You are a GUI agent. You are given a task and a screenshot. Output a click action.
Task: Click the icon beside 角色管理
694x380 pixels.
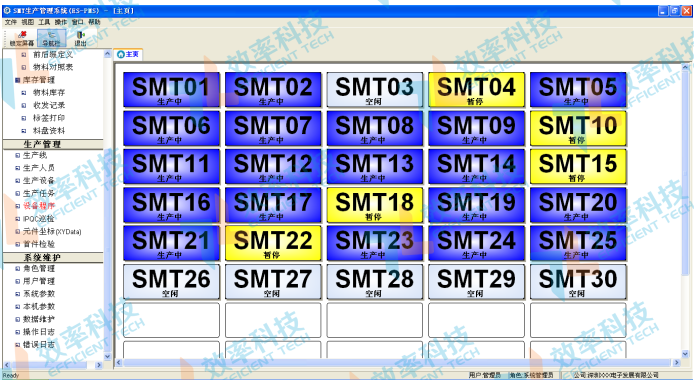18,269
